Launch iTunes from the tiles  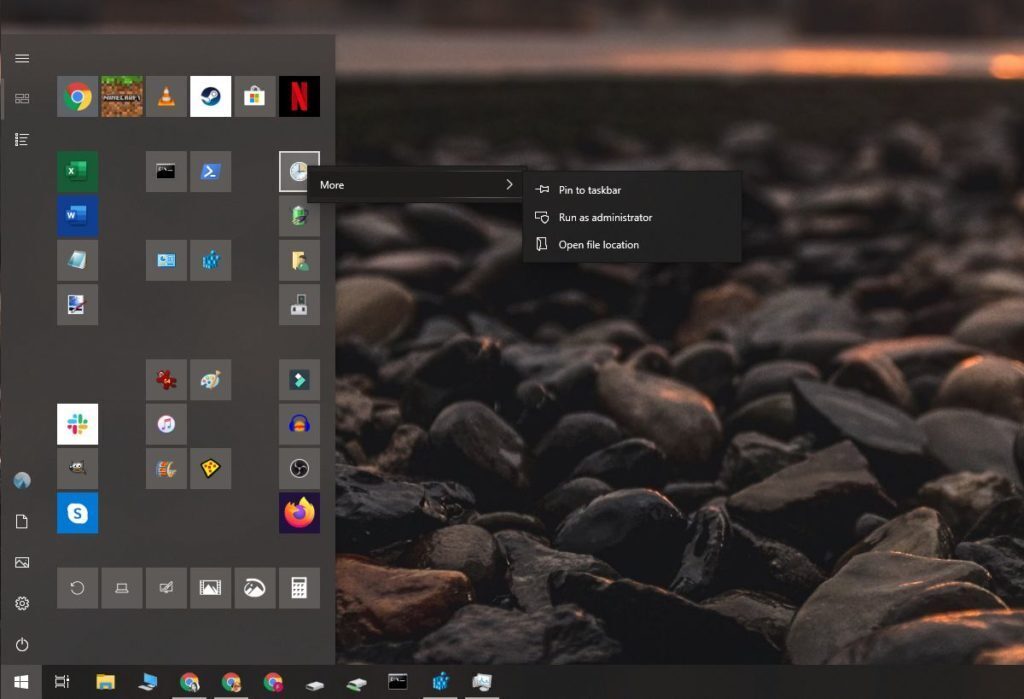[166, 424]
